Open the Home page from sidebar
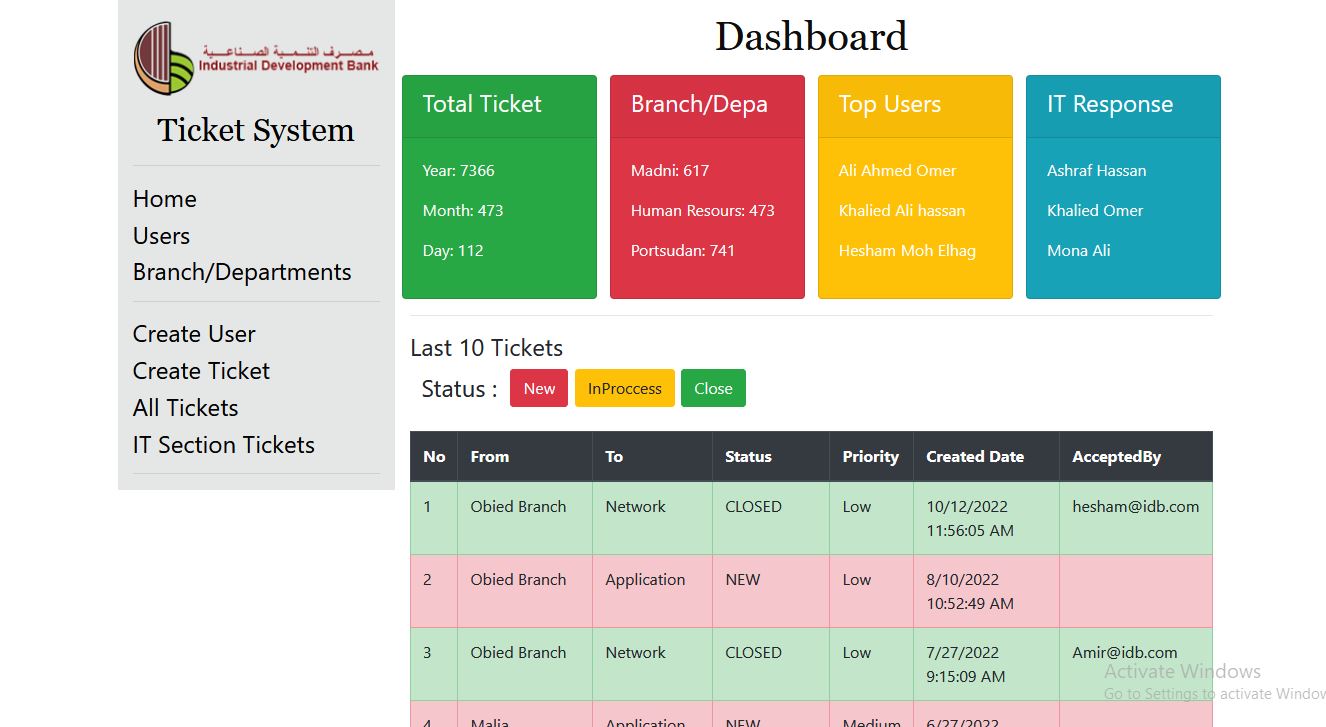This screenshot has width=1326, height=727. coord(164,199)
